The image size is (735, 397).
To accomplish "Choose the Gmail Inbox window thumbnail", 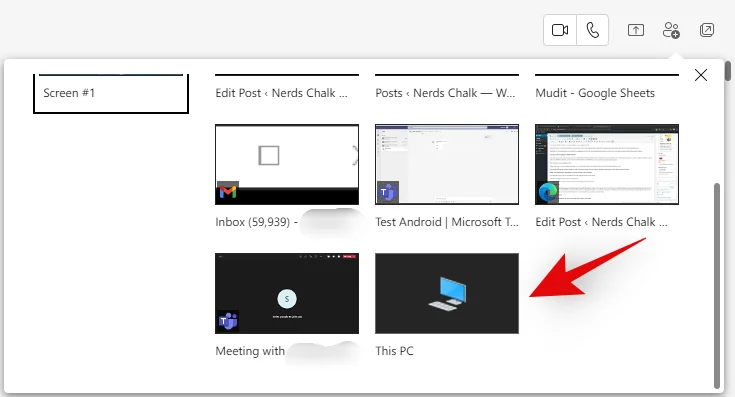I will point(287,165).
